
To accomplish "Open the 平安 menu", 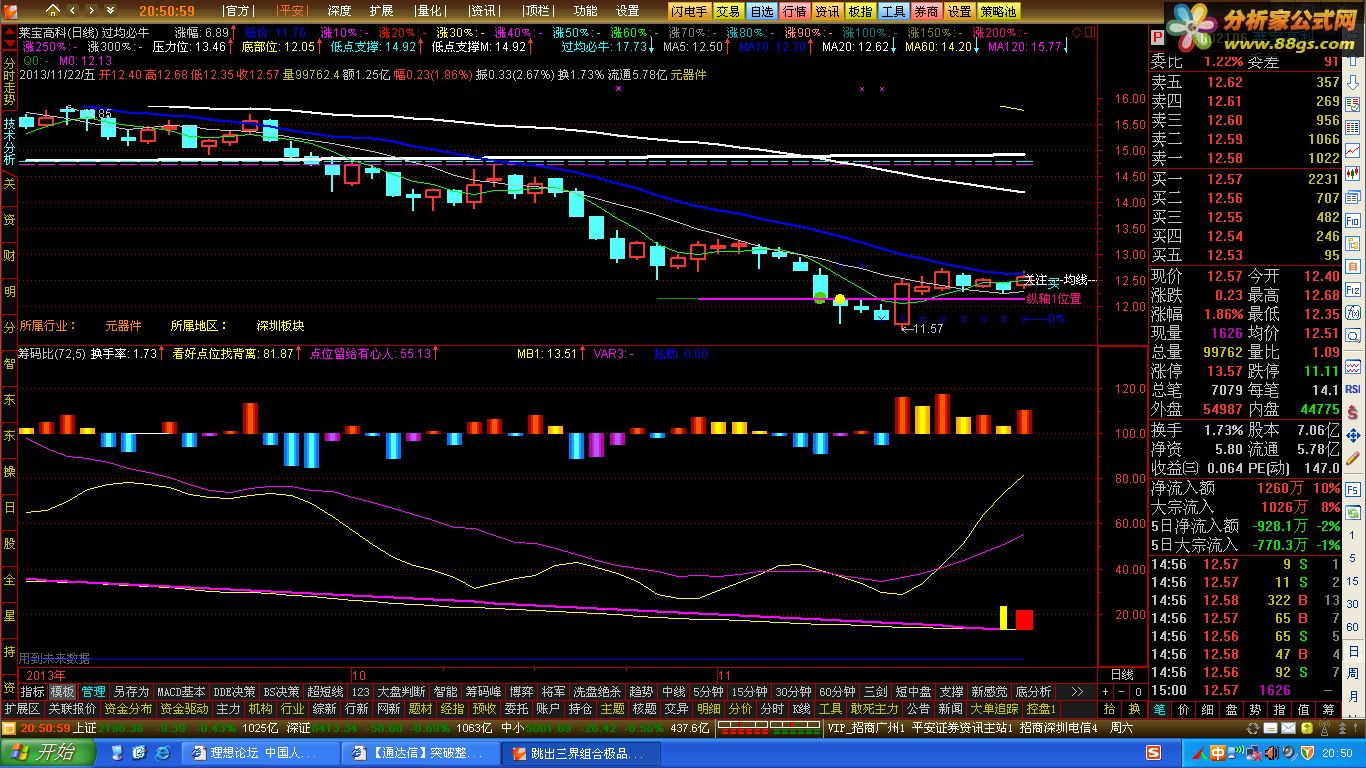I will tap(292, 11).
